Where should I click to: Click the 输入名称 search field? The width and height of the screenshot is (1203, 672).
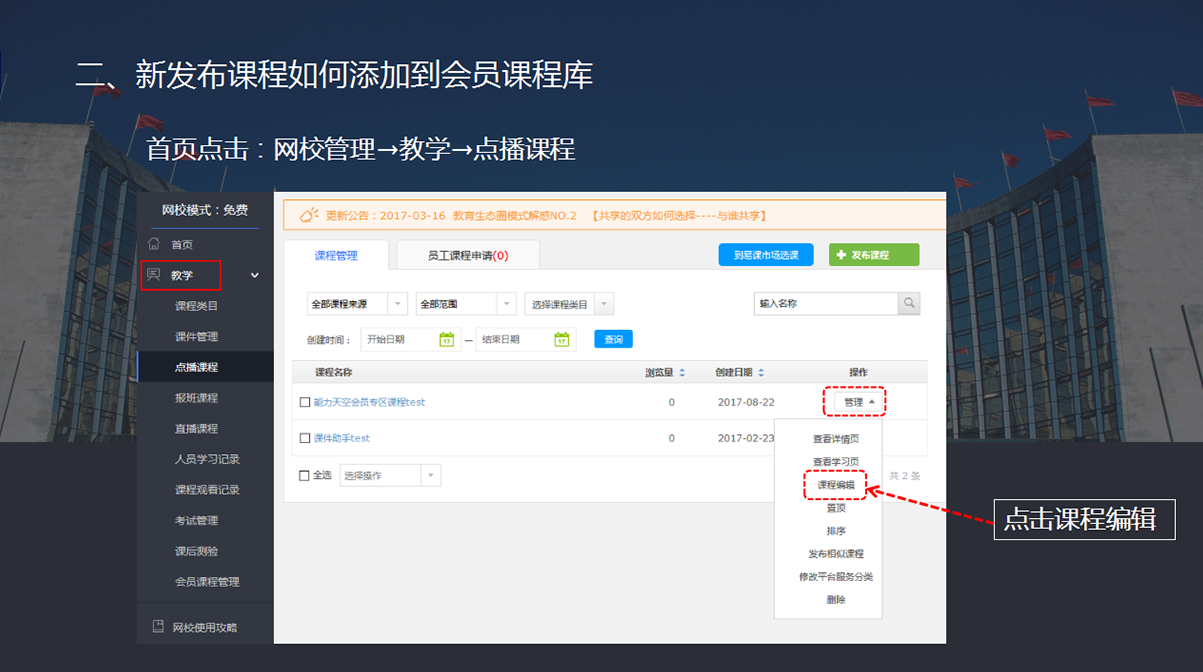tap(825, 303)
